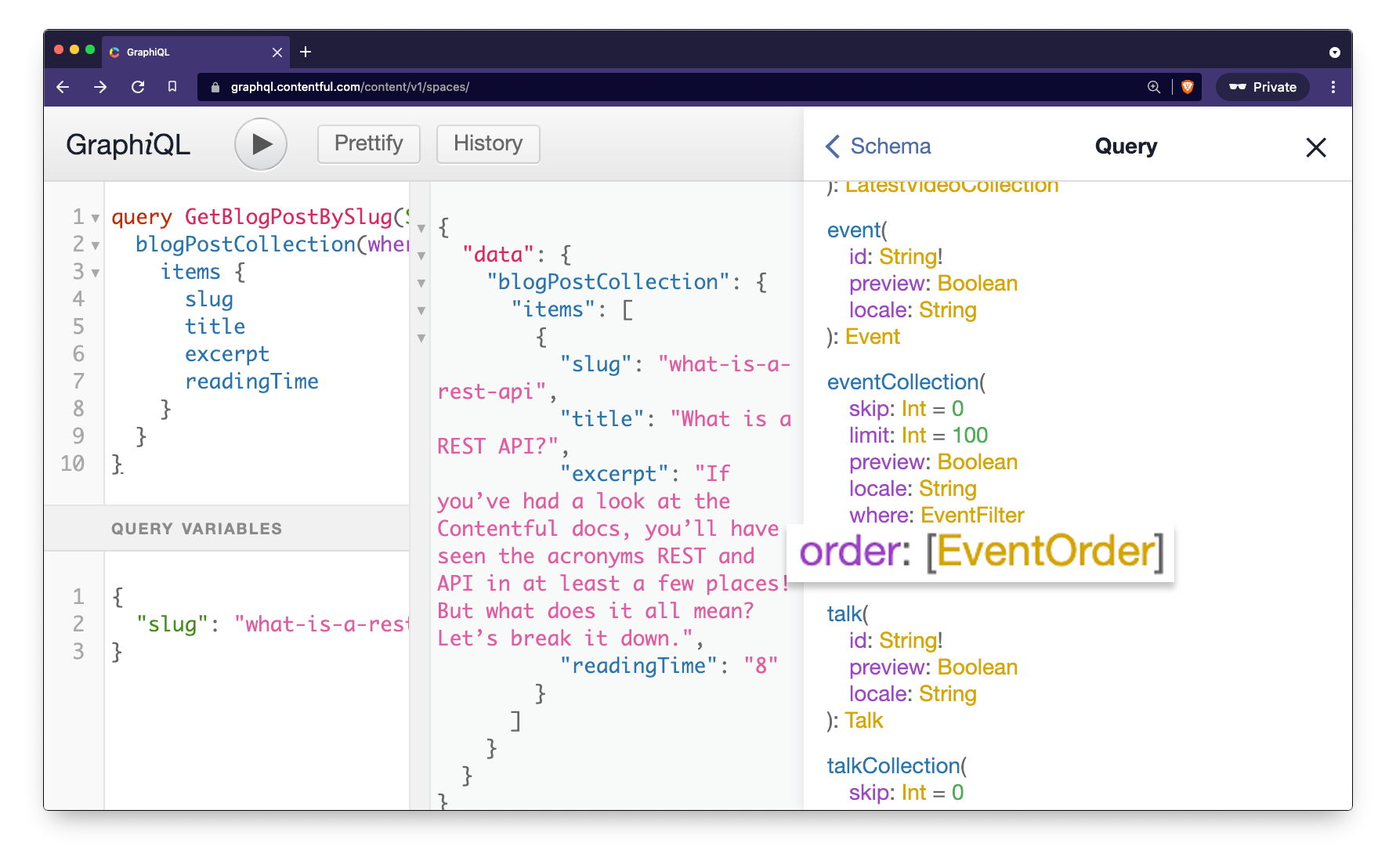1396x868 pixels.
Task: Collapse the items fold on editor line 3
Action: (x=95, y=273)
